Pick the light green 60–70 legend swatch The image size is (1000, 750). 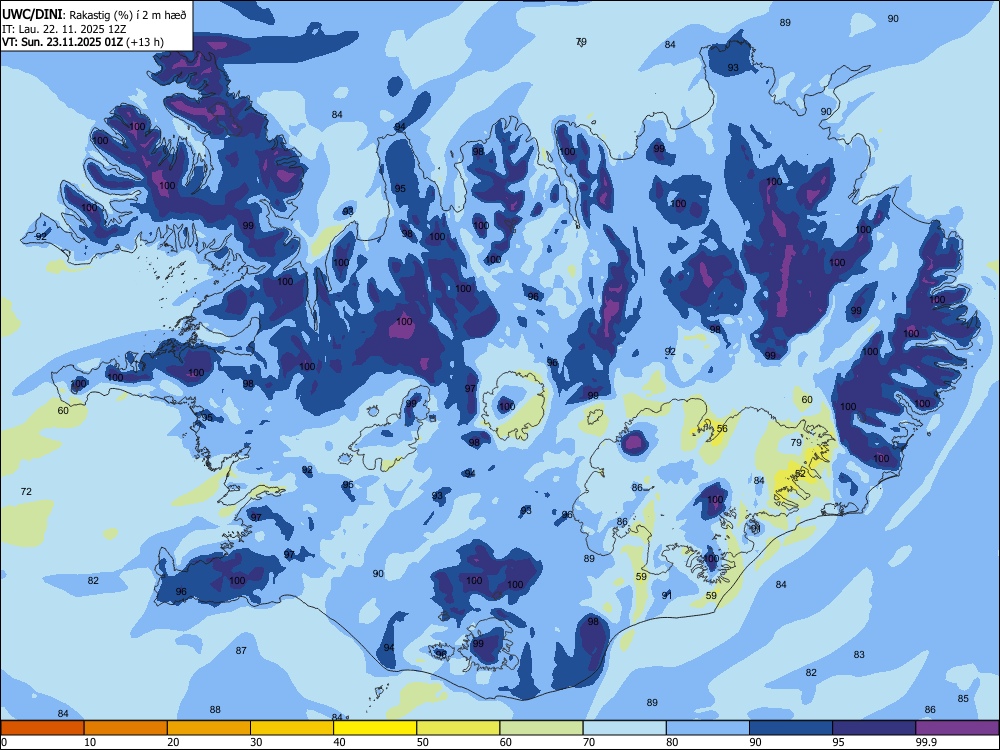[x=541, y=728]
